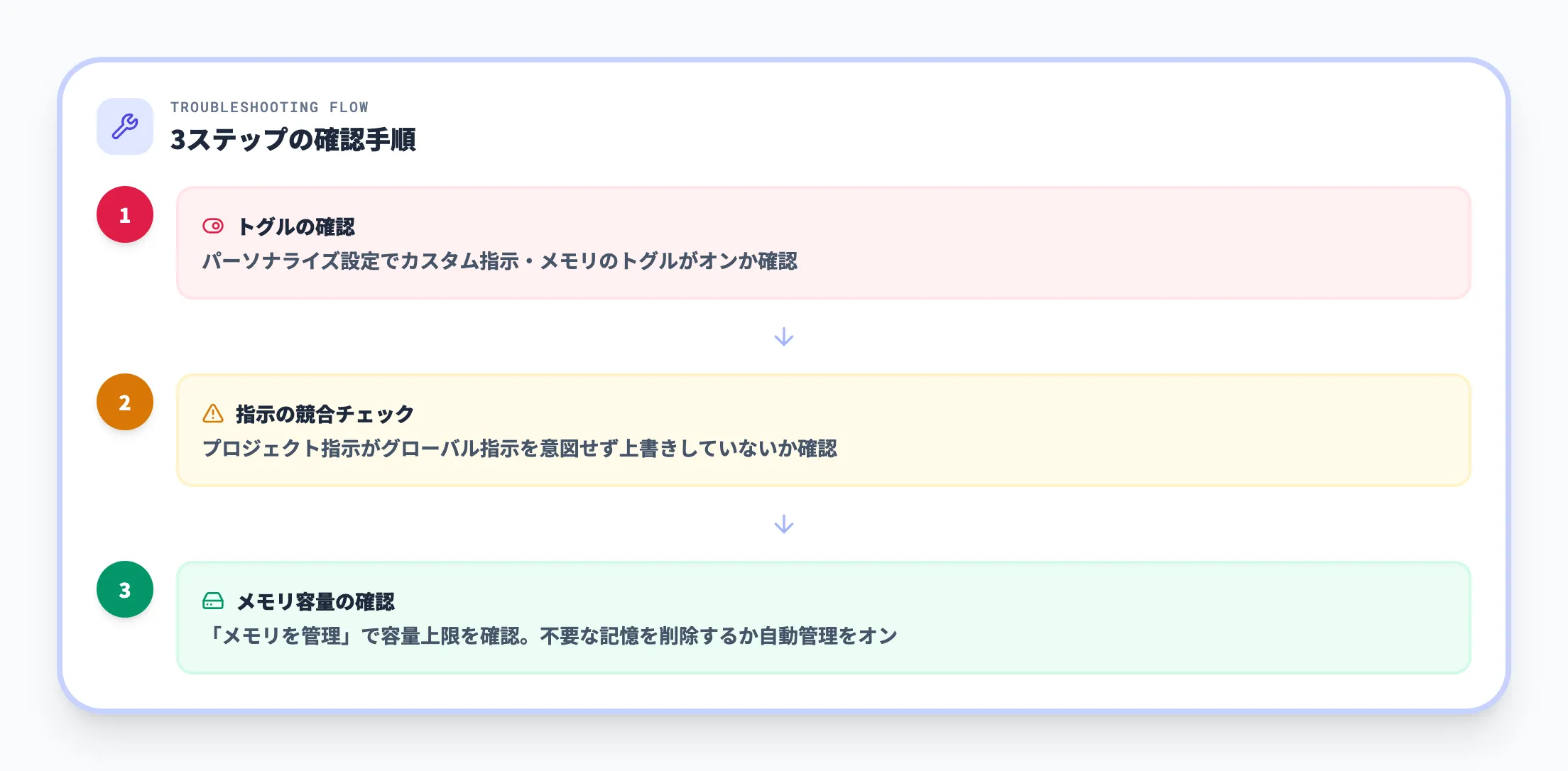
Task: Click the warning triangle icon in step 2
Action: pos(213,412)
